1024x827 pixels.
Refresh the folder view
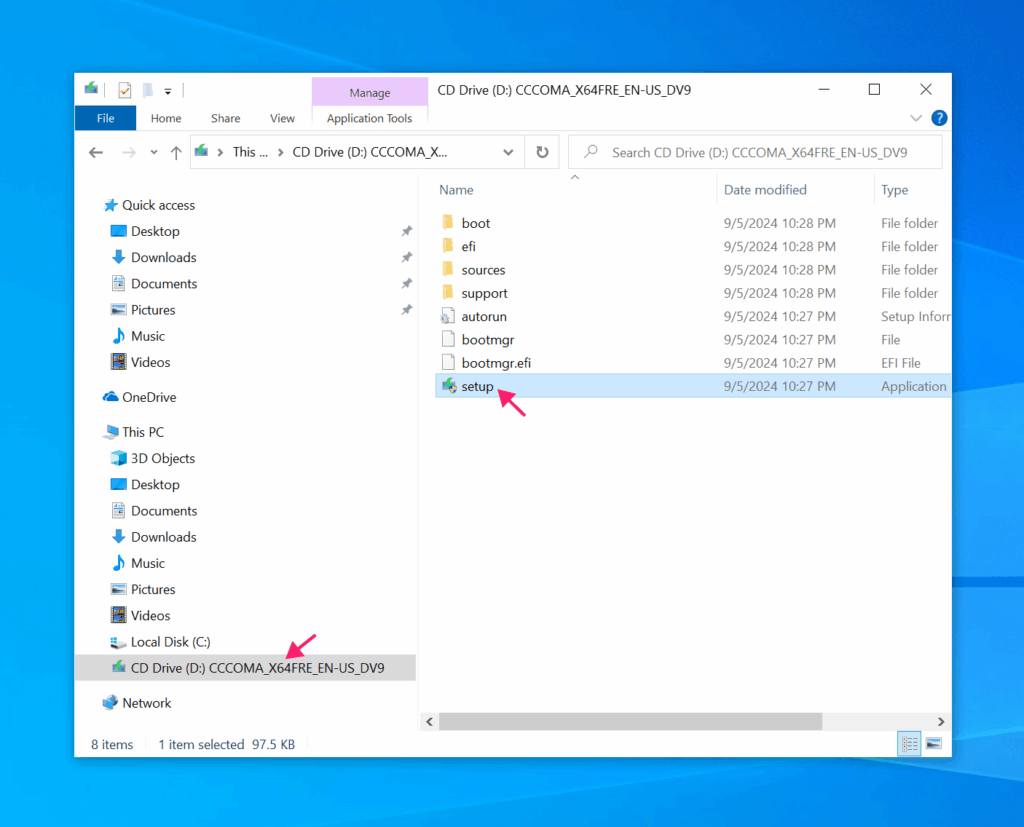542,152
